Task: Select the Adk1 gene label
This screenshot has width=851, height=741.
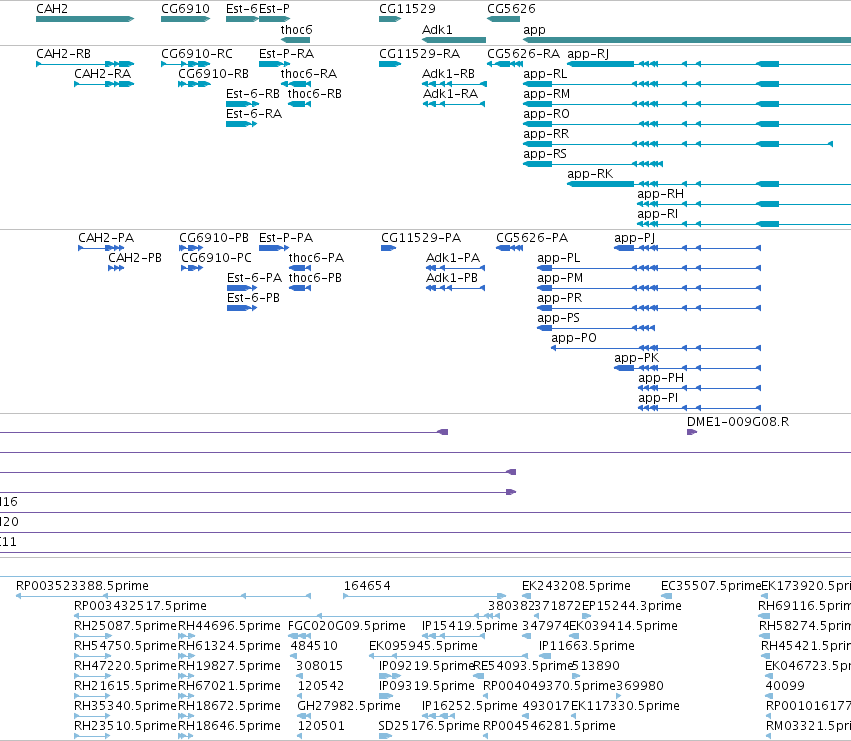Action: (437, 29)
